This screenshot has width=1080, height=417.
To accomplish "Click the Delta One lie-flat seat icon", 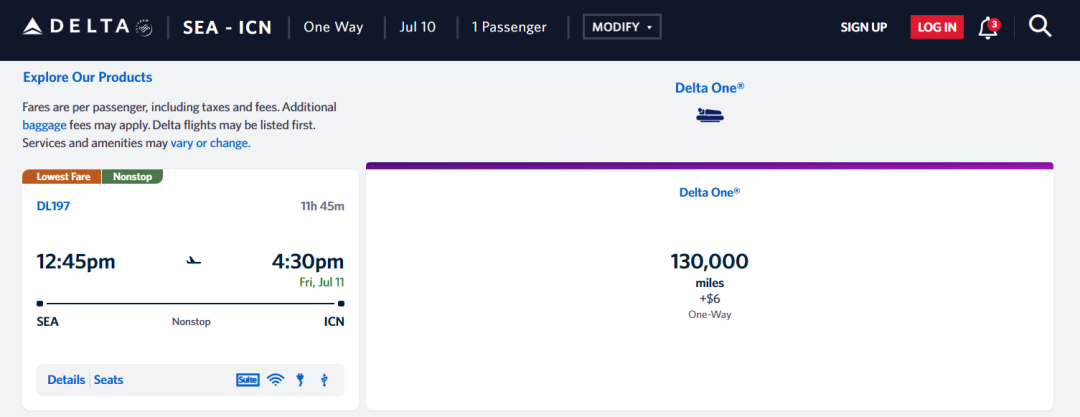I will point(710,115).
